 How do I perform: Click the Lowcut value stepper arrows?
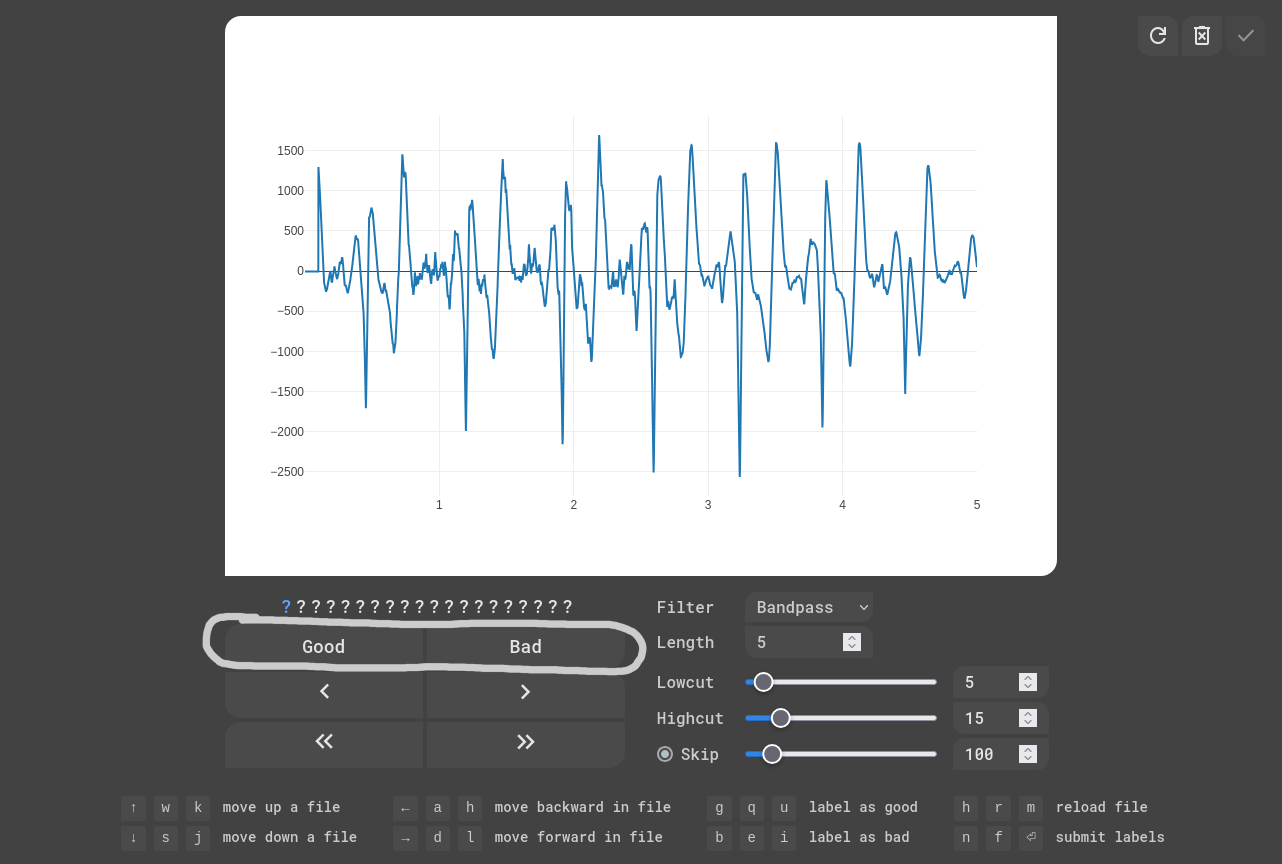tap(1027, 682)
